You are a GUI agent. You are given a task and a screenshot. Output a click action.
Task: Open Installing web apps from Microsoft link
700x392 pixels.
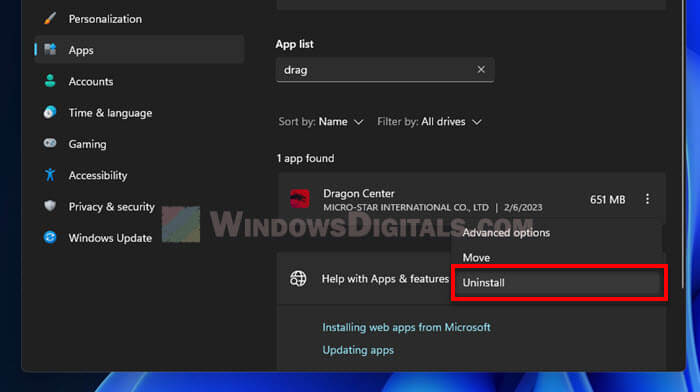point(406,327)
